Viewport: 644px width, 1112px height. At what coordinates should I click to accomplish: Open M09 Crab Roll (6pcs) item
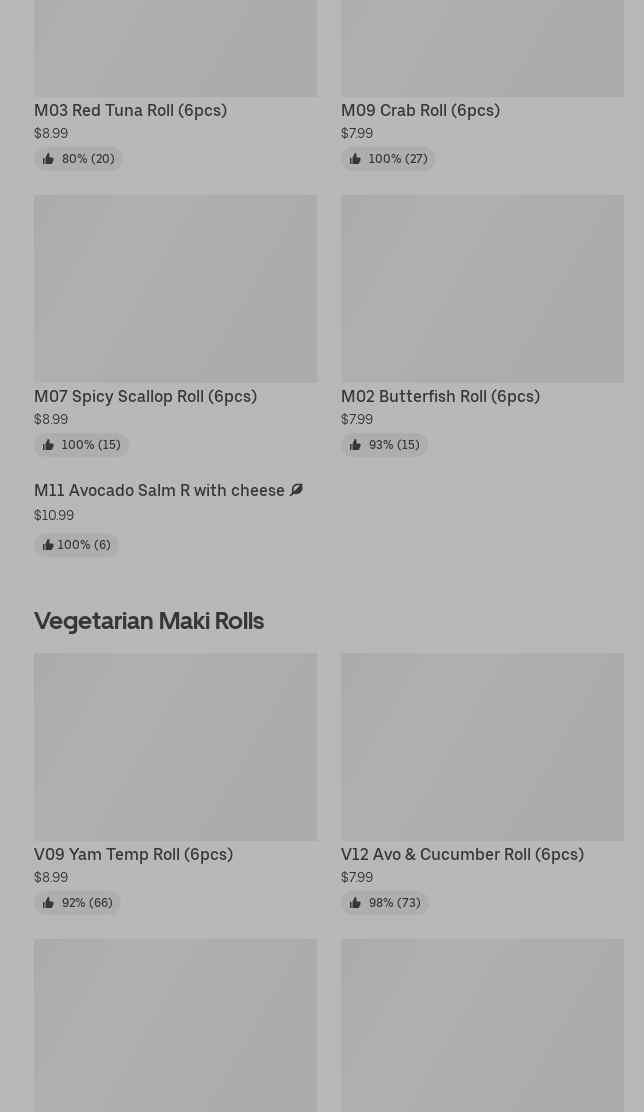[x=420, y=110]
